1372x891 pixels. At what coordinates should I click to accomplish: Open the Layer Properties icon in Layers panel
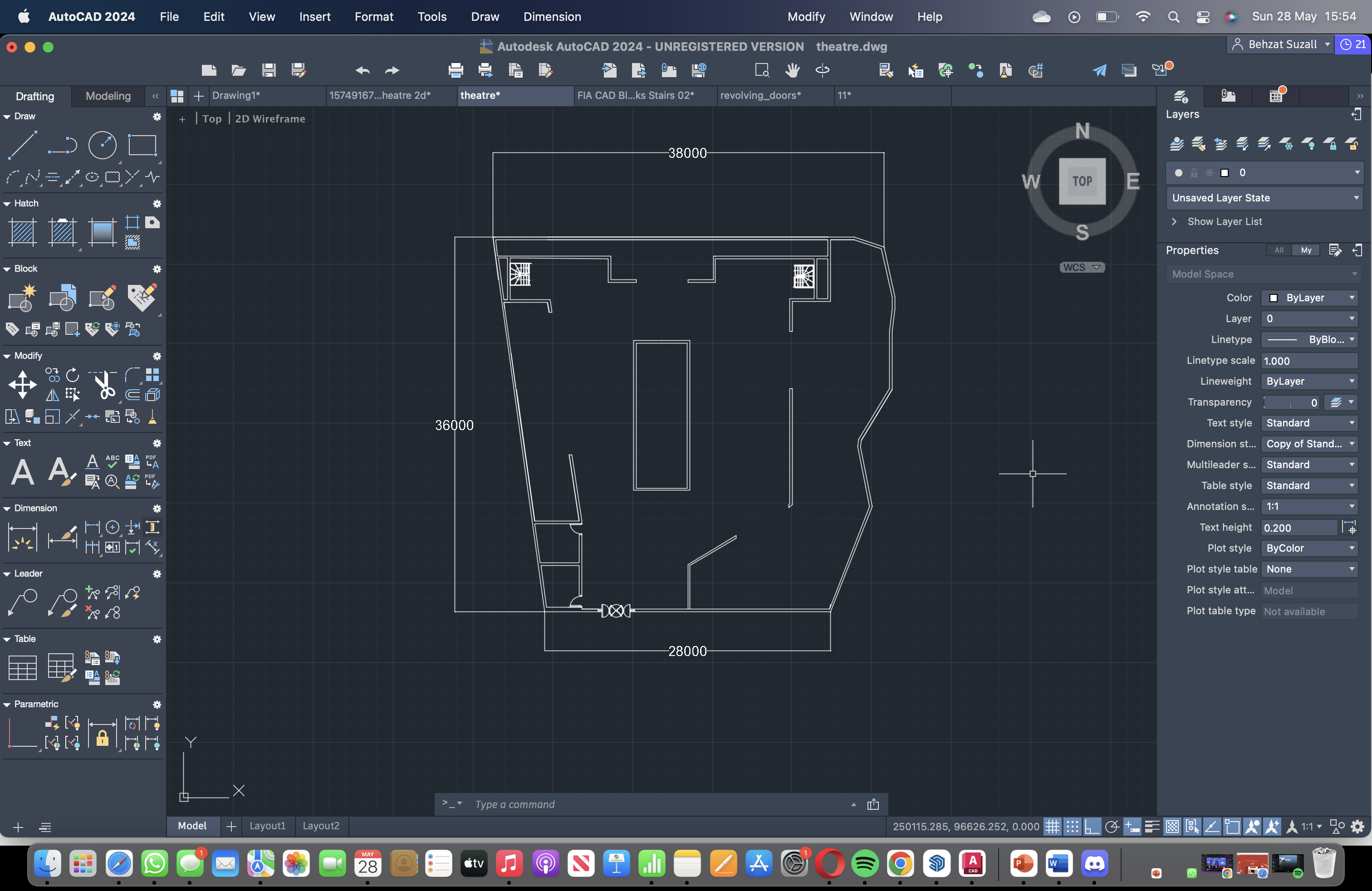(1176, 143)
